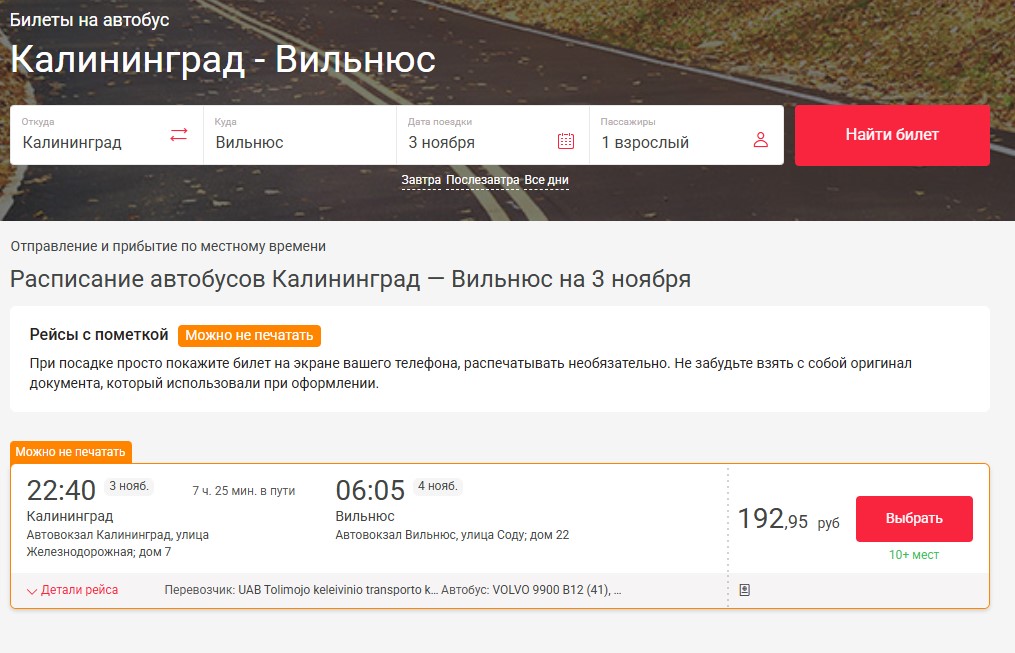1015x653 pixels.
Task: Click the Билеты на автобус heading
Action: tap(89, 18)
